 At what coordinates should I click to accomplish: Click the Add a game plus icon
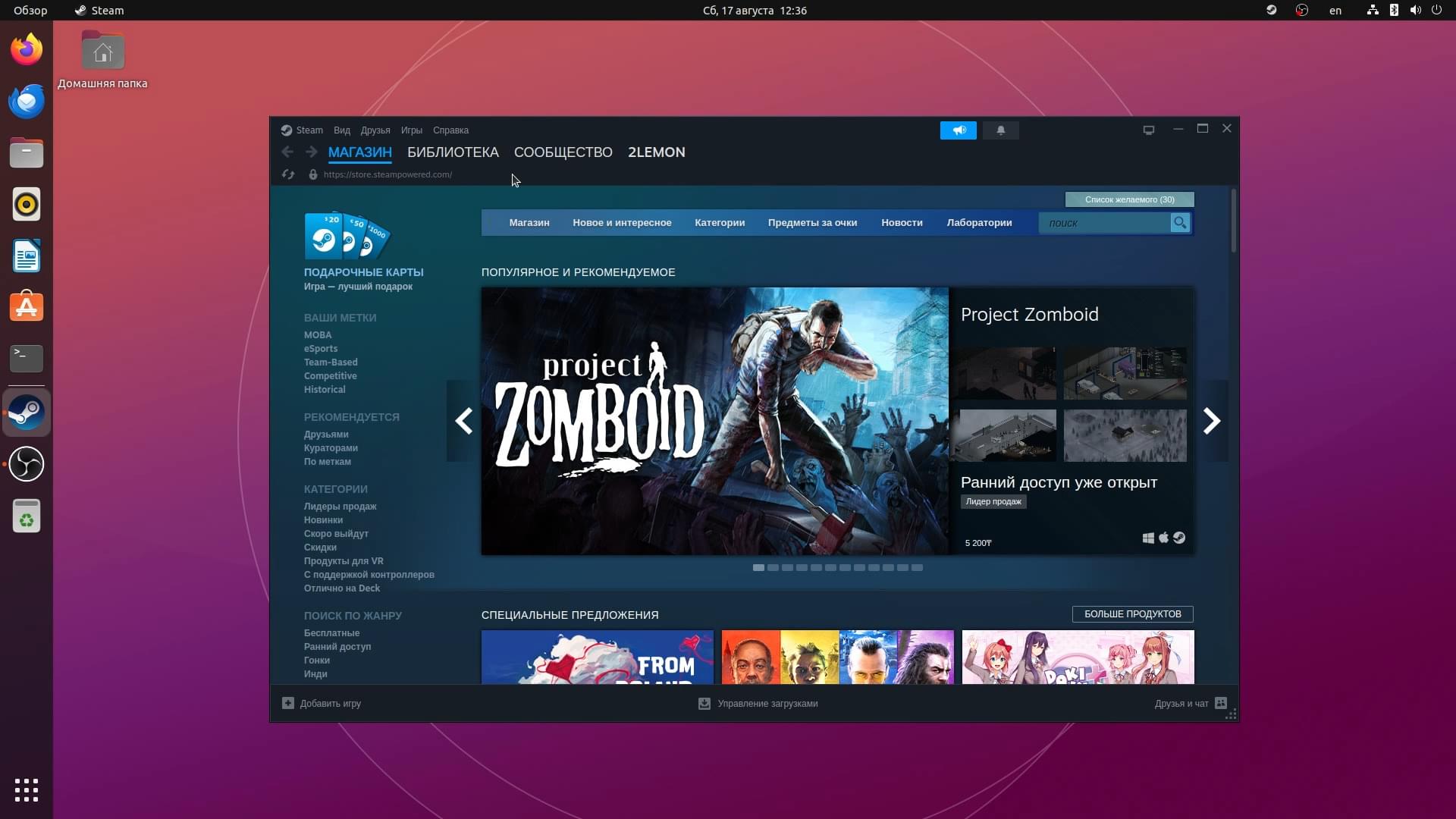click(288, 704)
